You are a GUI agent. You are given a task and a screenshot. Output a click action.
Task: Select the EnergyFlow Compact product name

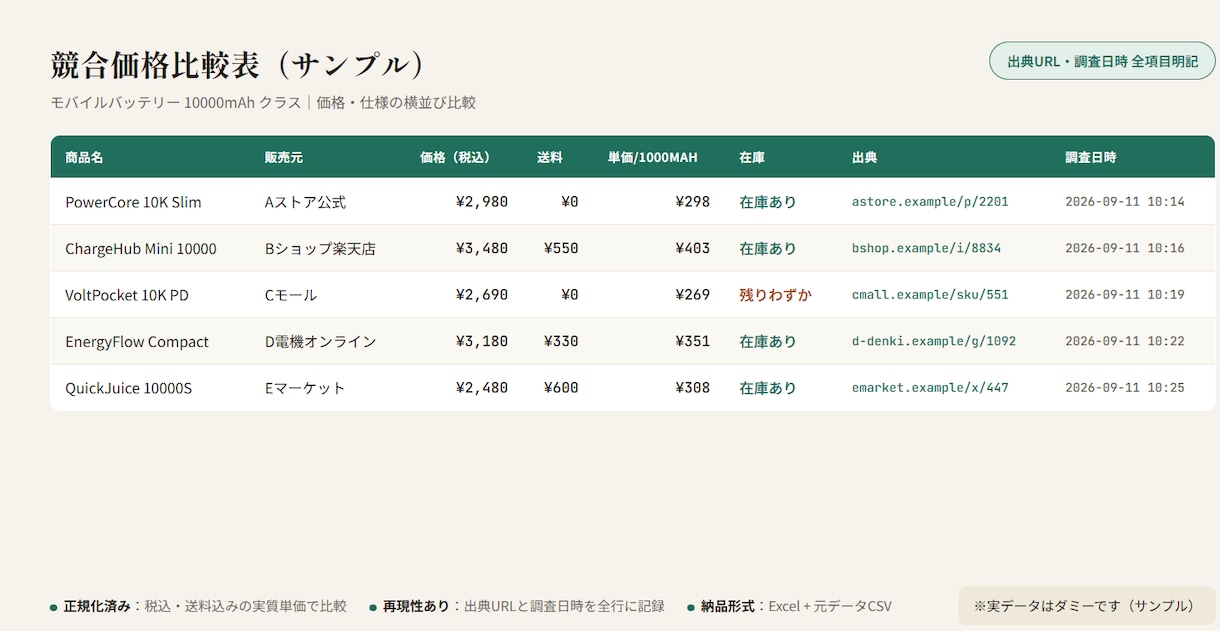click(x=137, y=342)
